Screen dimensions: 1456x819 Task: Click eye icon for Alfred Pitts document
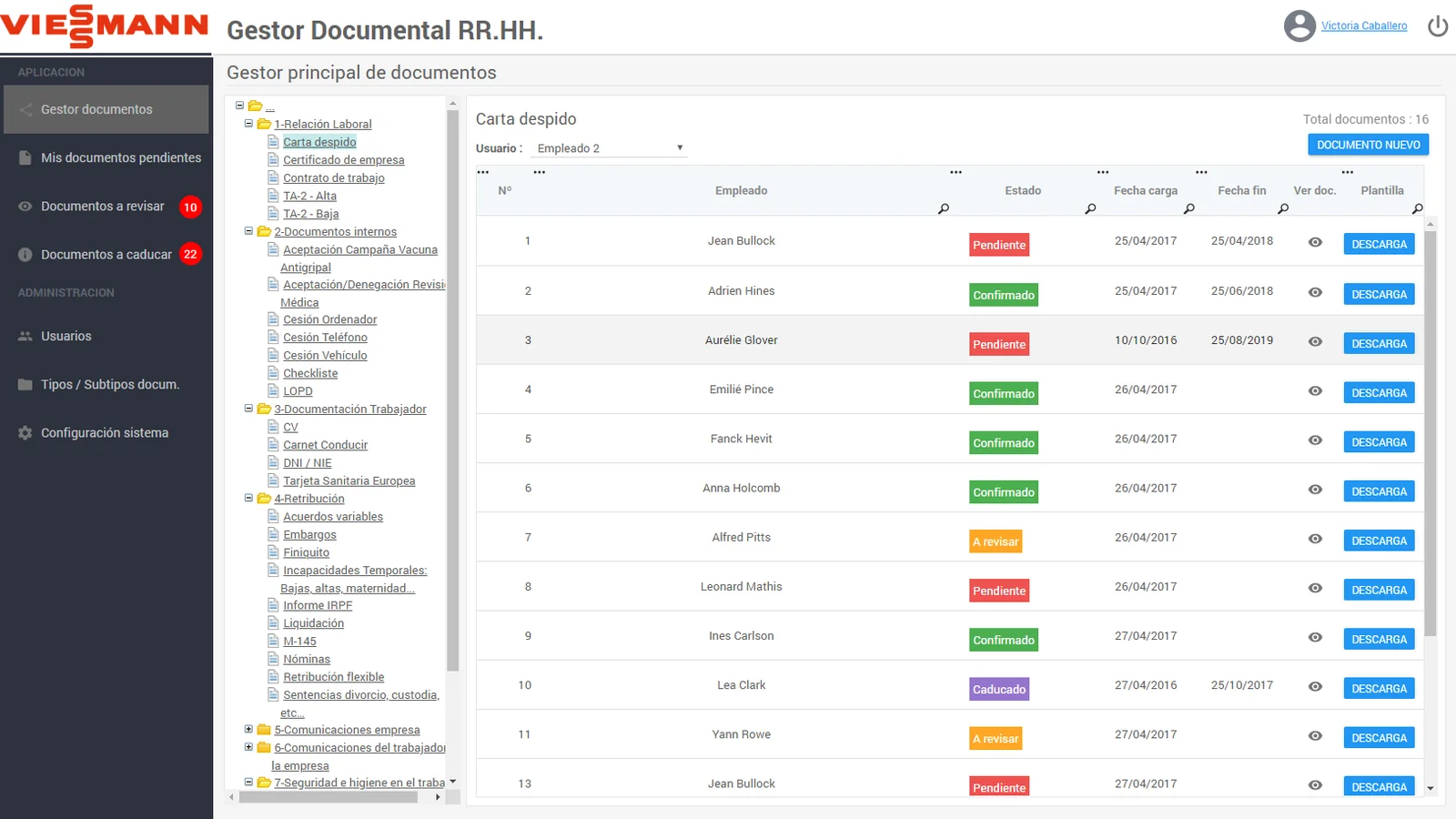(x=1315, y=539)
